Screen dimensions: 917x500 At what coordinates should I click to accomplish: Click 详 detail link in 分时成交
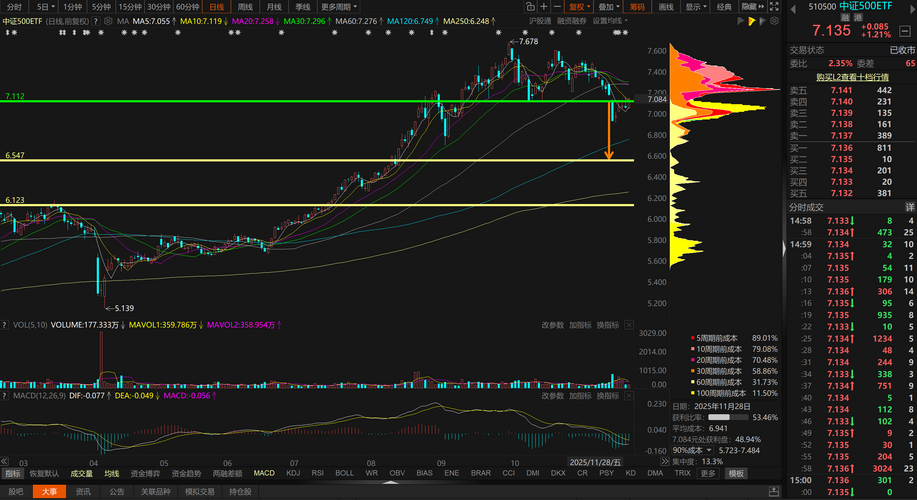click(x=910, y=207)
